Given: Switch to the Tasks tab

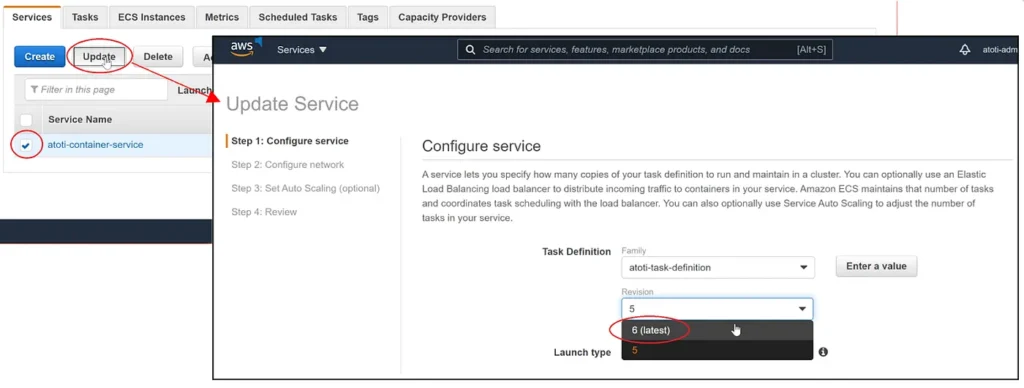Looking at the screenshot, I should click(x=85, y=18).
